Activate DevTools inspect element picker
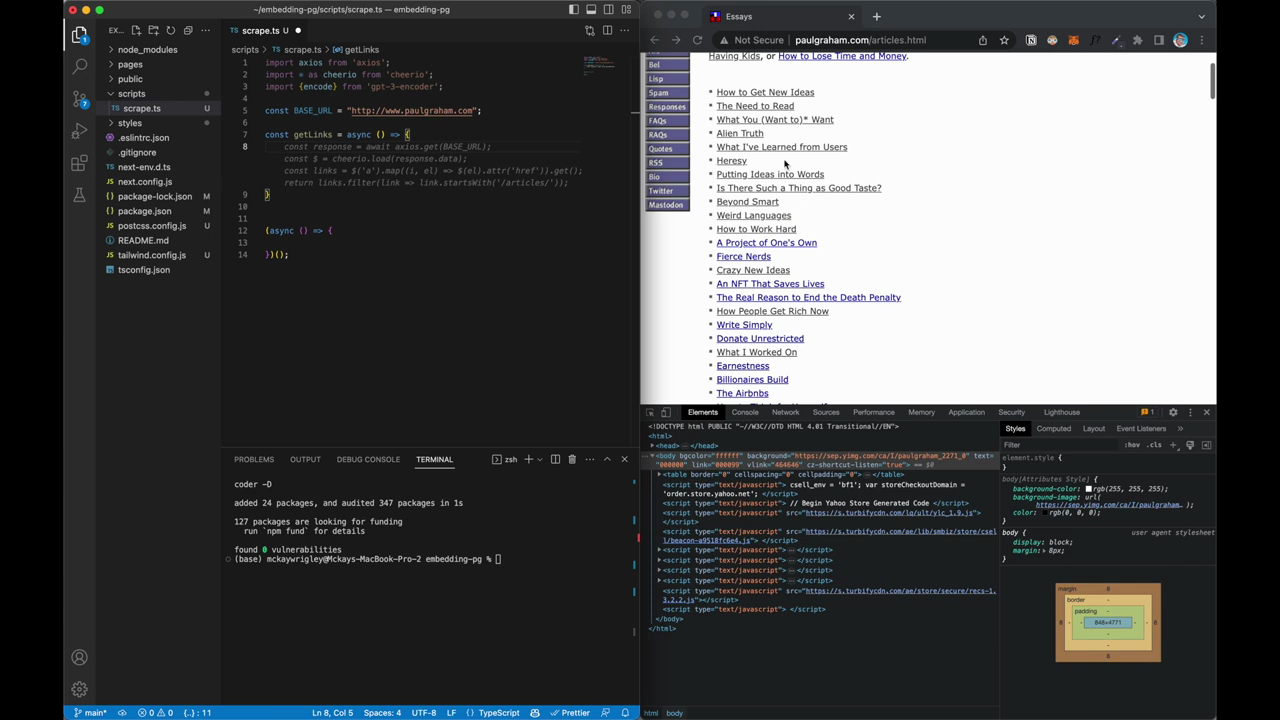Screen dimensions: 1280x720 point(650,412)
